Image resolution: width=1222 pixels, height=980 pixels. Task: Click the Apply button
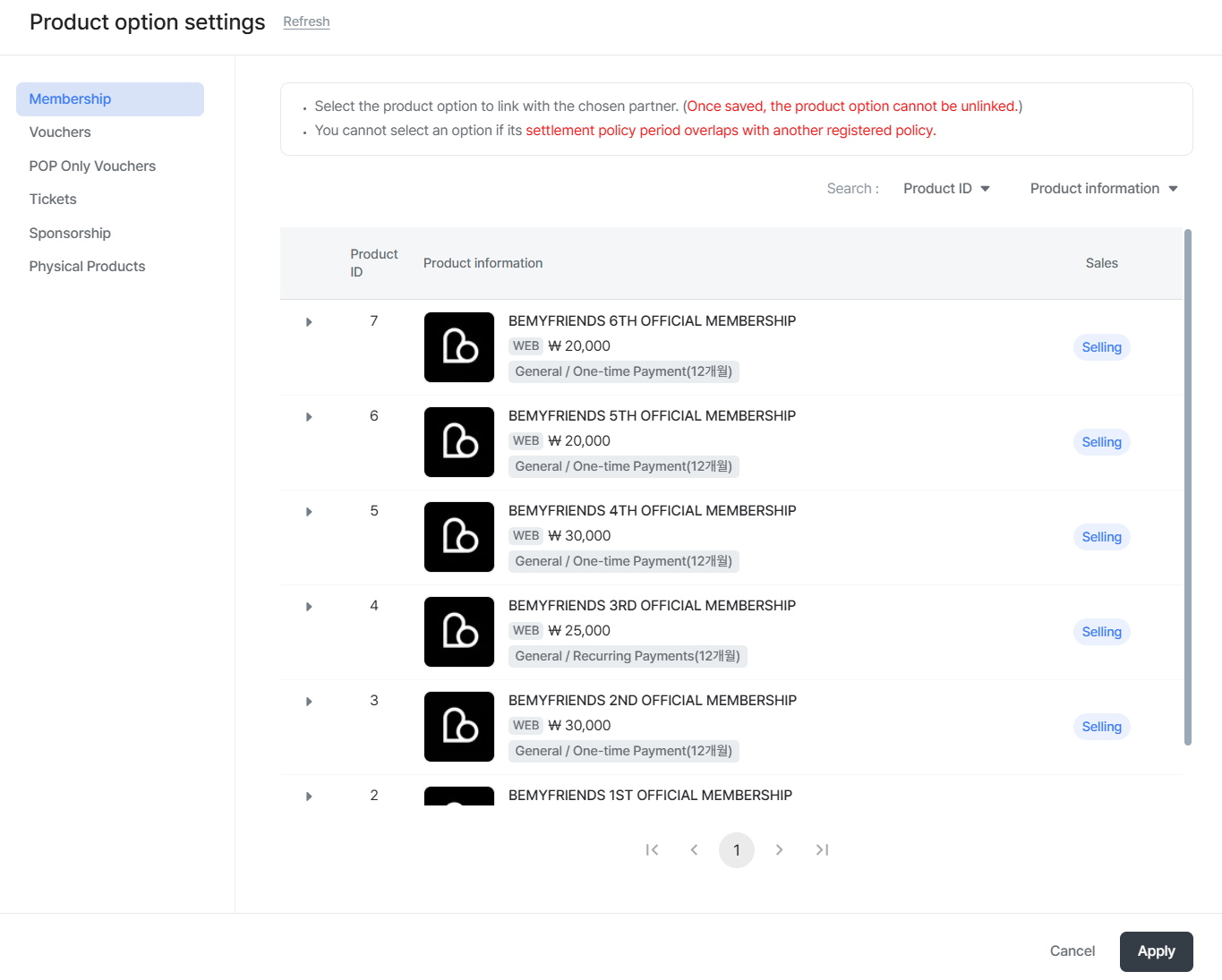coord(1156,951)
